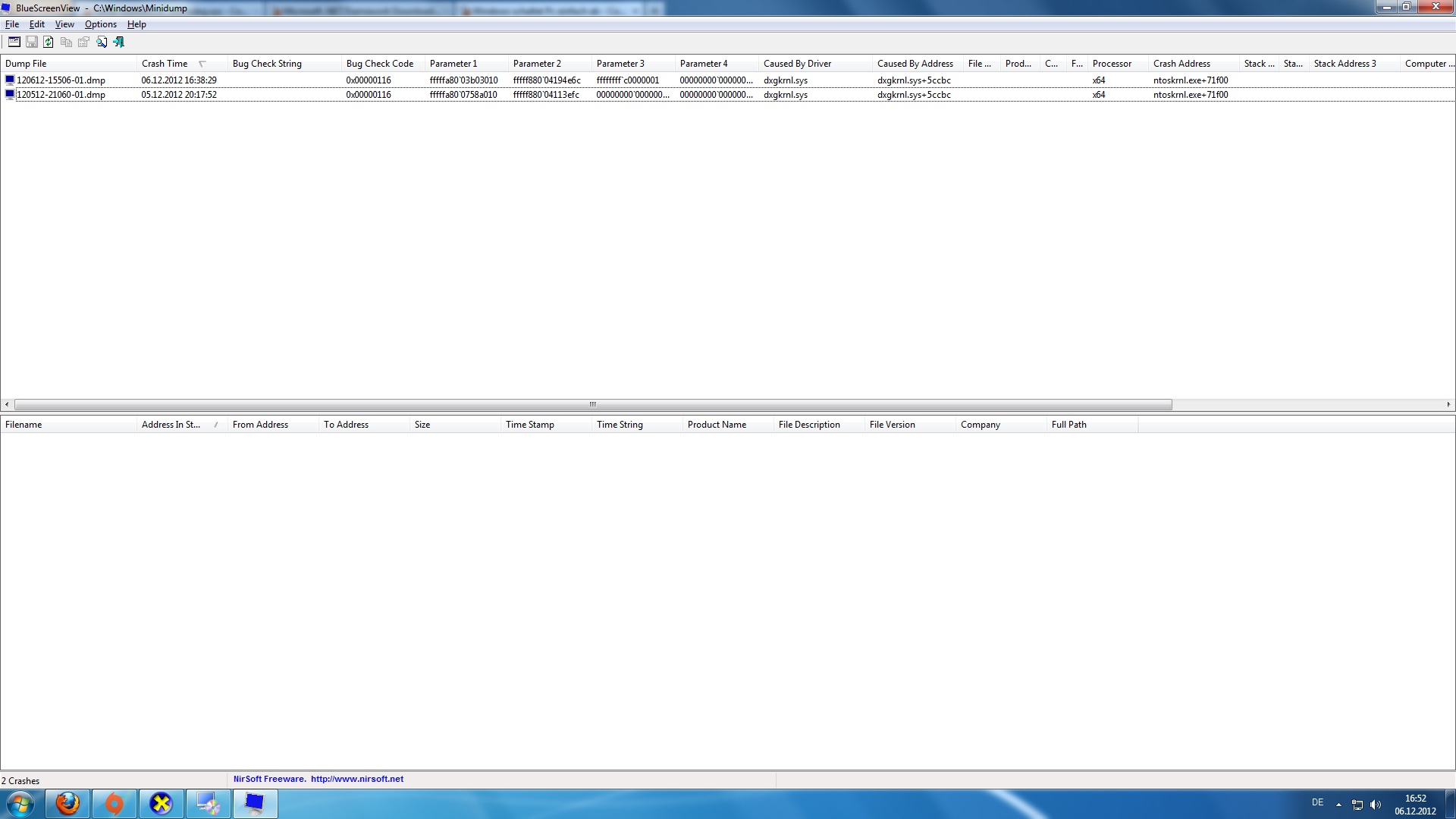Open the Options menu
The height and width of the screenshot is (819, 1456).
[x=100, y=24]
